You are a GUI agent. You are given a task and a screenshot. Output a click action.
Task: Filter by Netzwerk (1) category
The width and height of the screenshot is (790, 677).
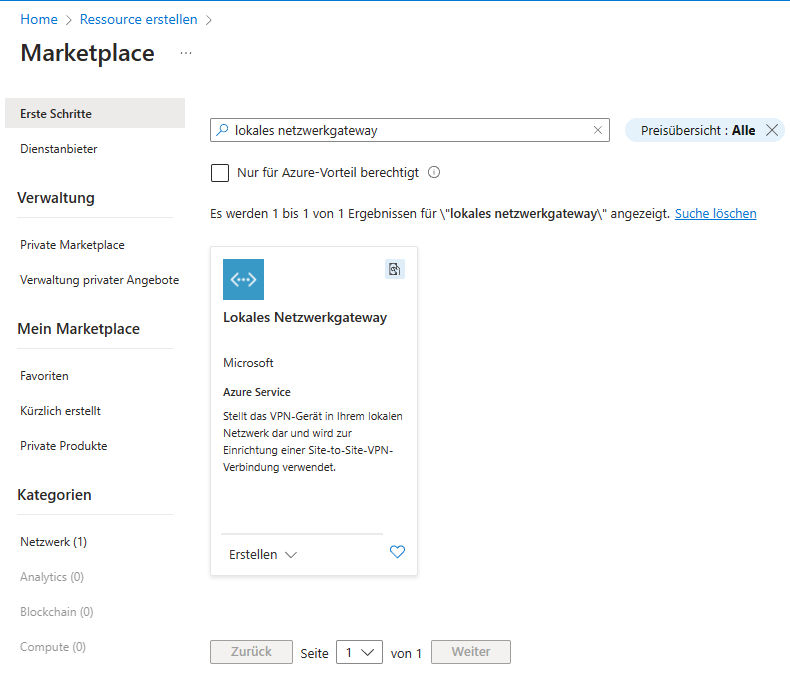(53, 541)
